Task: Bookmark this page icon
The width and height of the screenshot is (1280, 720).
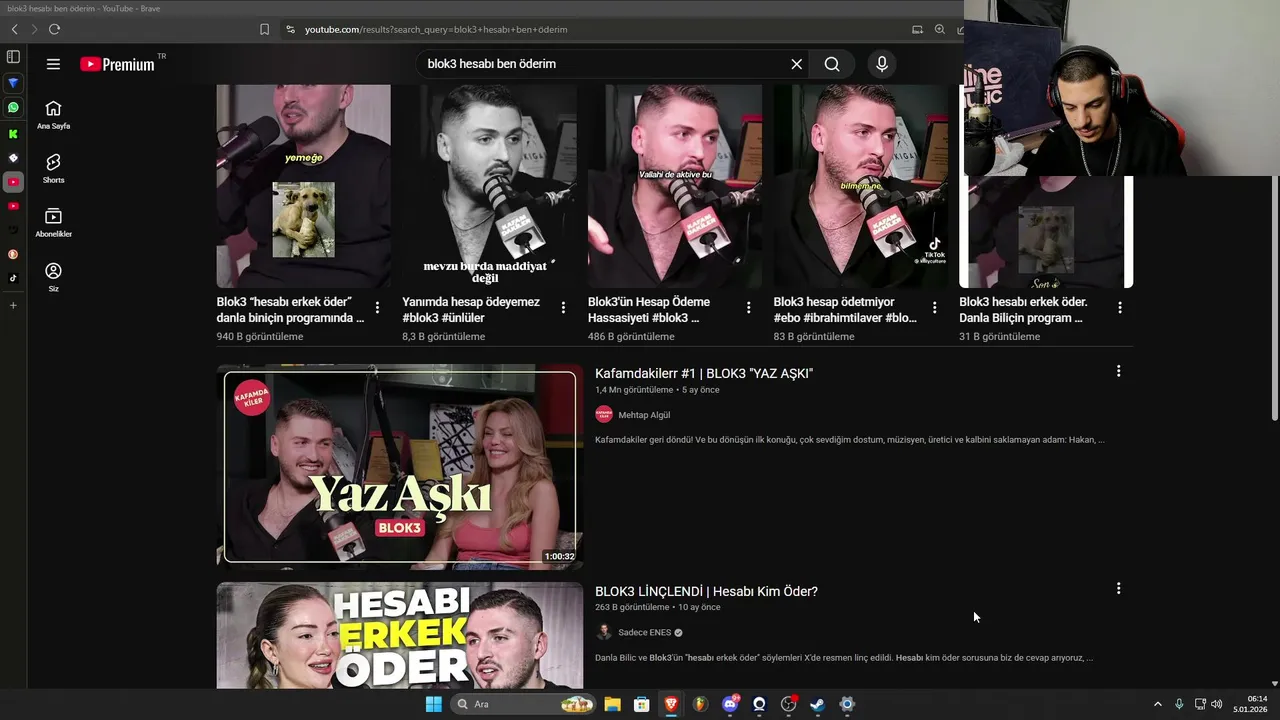Action: (x=264, y=29)
